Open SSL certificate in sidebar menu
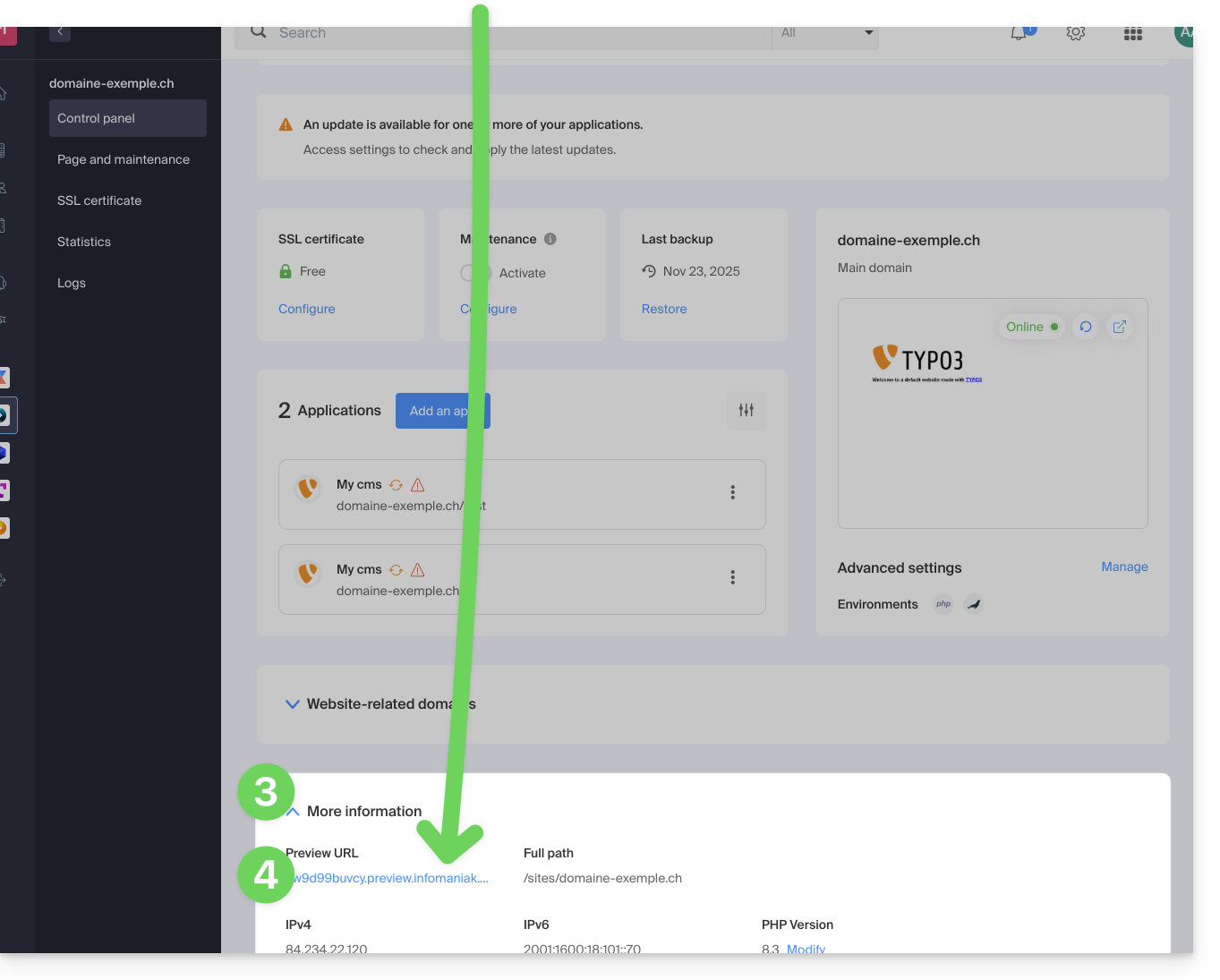 [x=99, y=200]
